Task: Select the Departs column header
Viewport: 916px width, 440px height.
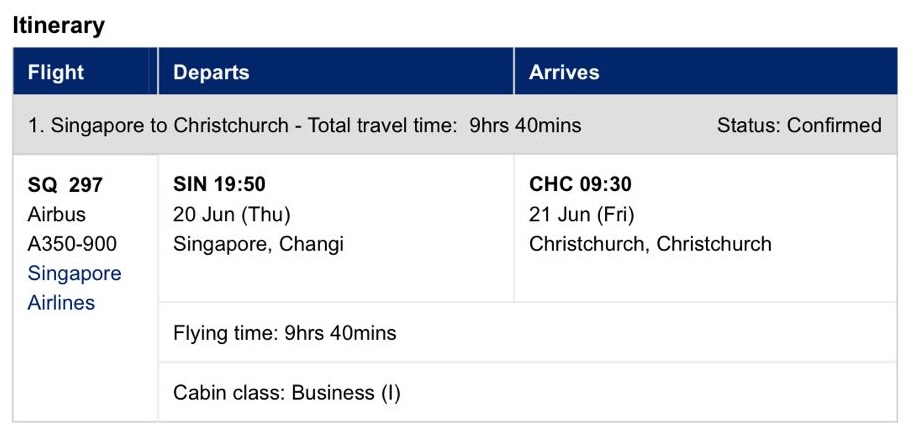Action: coord(211,72)
